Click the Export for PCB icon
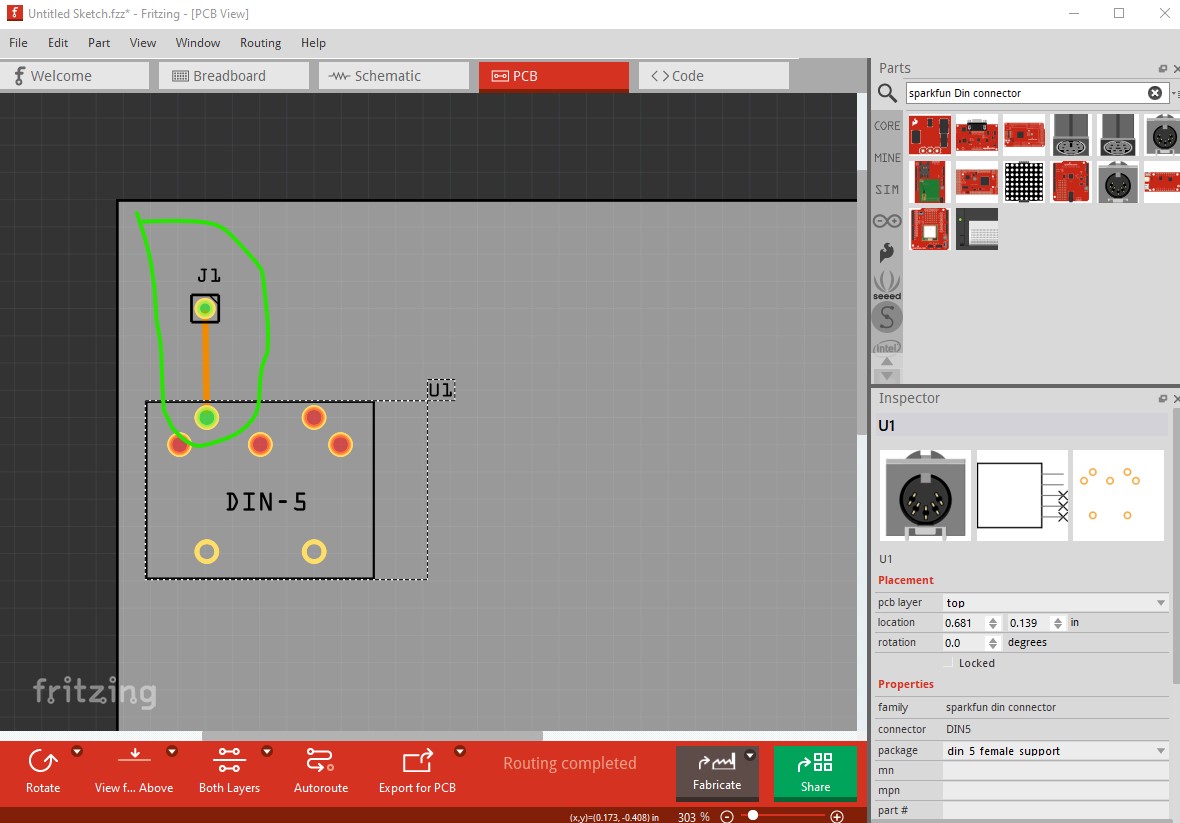This screenshot has width=1180, height=823. pos(417,762)
